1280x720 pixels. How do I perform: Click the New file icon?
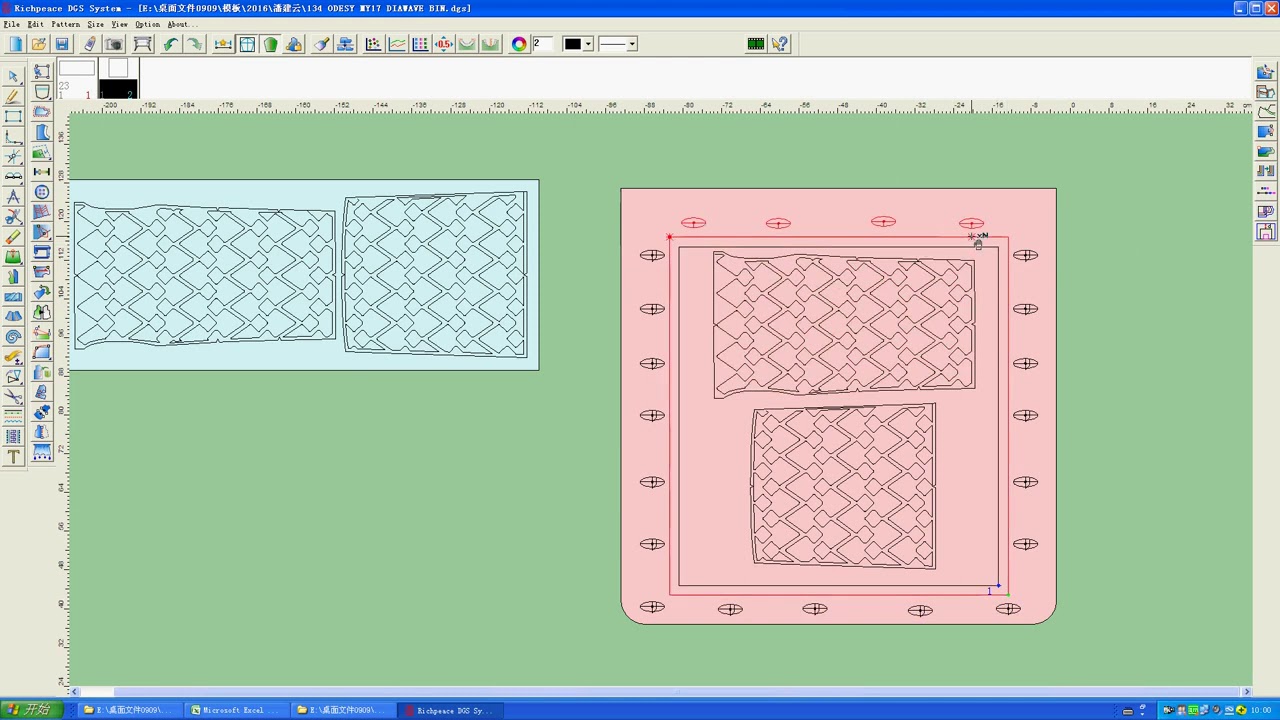(15, 44)
